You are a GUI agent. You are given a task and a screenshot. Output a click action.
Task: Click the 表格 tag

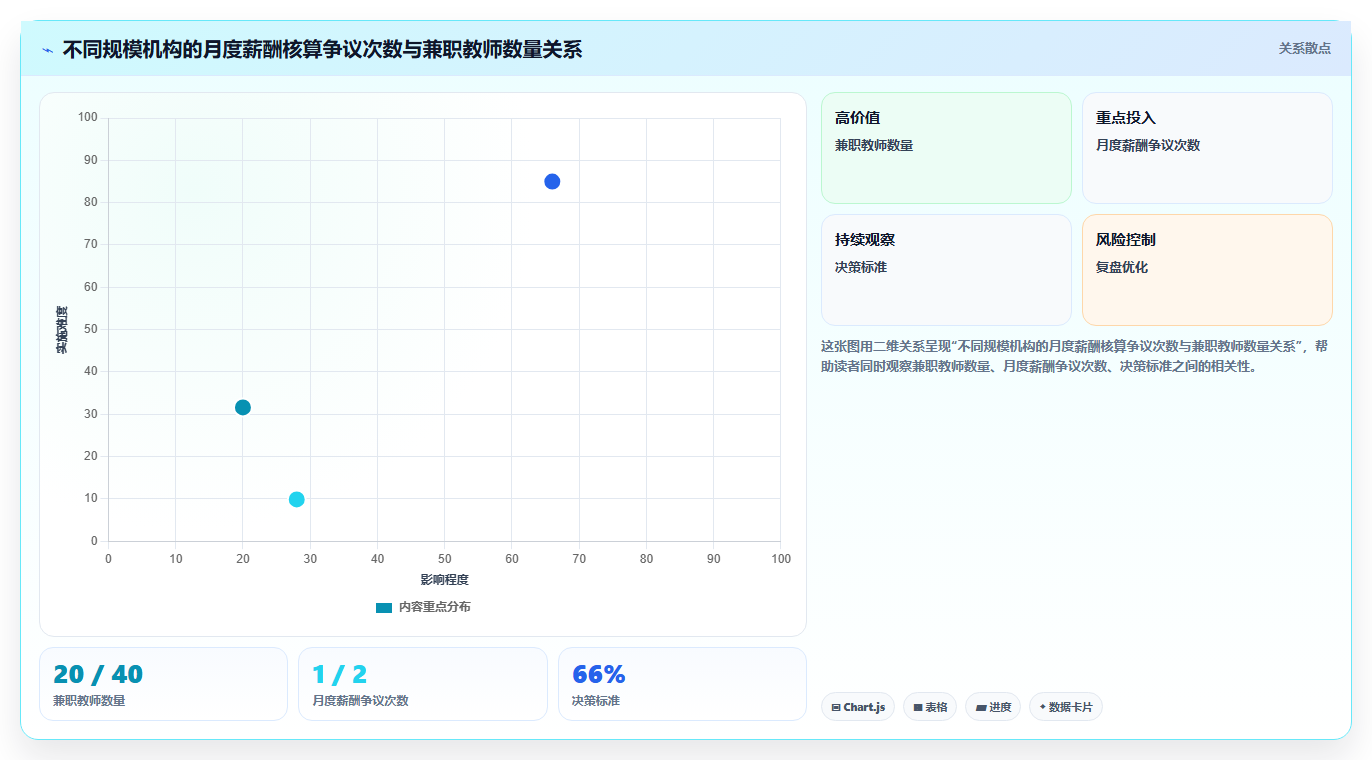pyautogui.click(x=930, y=707)
